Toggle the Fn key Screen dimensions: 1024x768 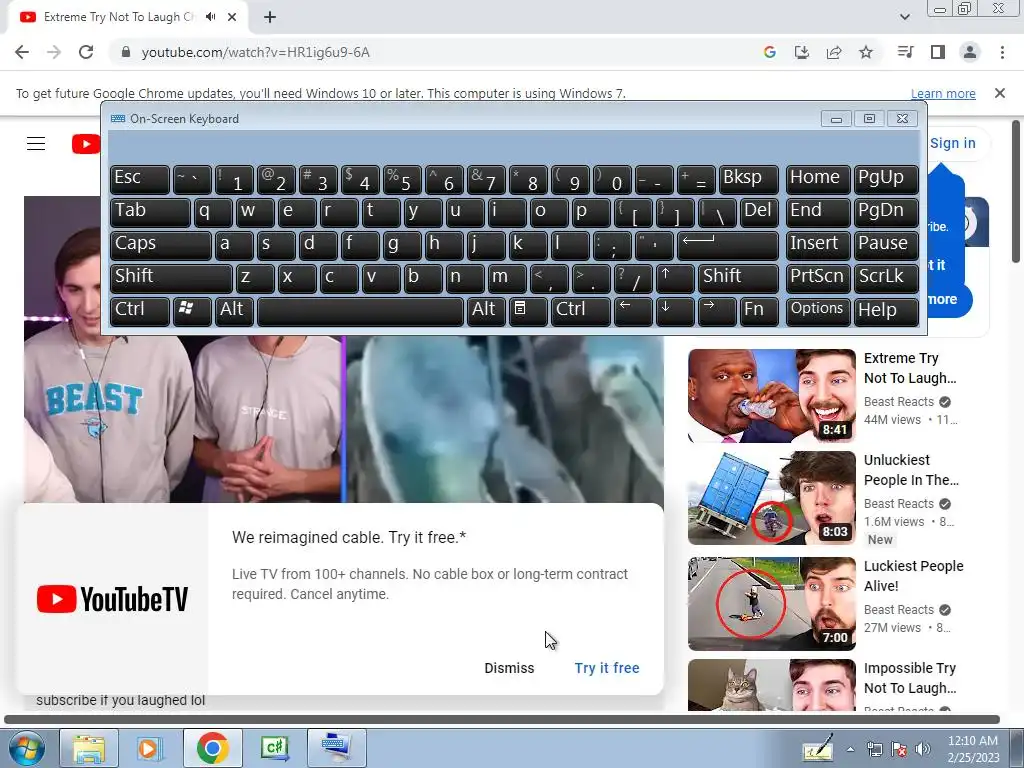(x=760, y=311)
